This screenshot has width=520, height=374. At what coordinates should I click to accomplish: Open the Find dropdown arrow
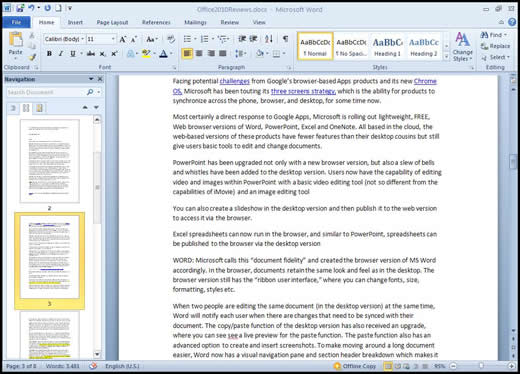click(505, 35)
